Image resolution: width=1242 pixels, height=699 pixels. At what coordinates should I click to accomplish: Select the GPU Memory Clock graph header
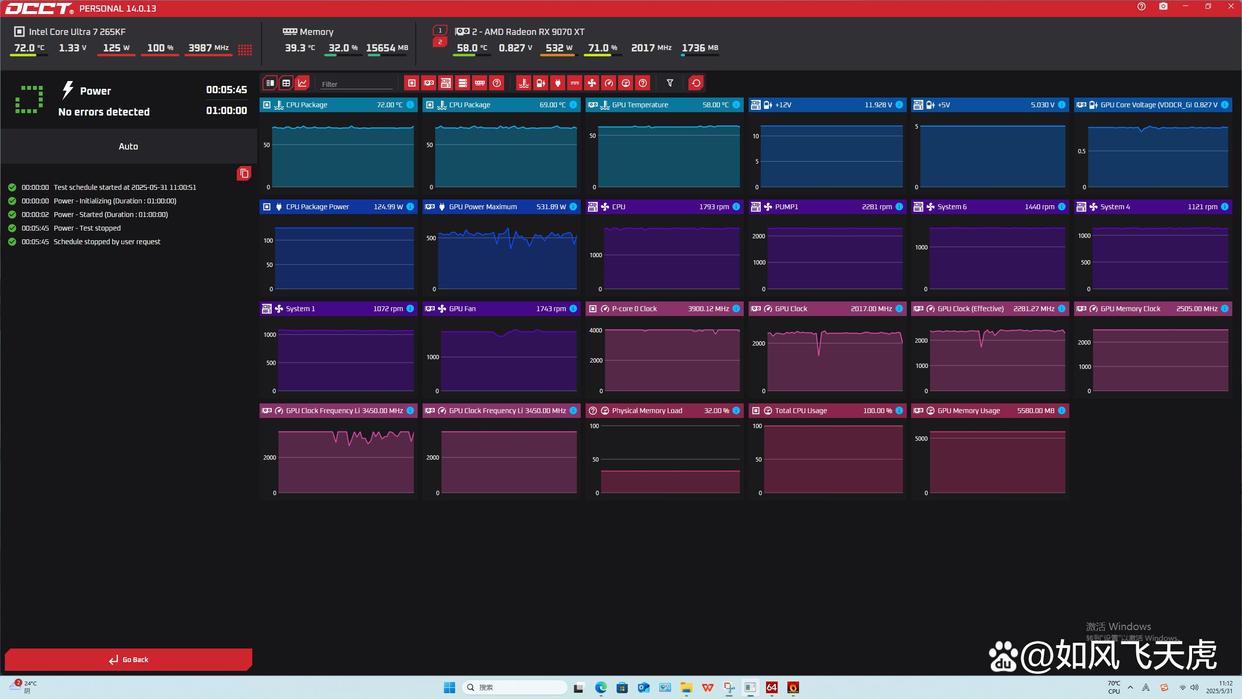pyautogui.click(x=1153, y=309)
